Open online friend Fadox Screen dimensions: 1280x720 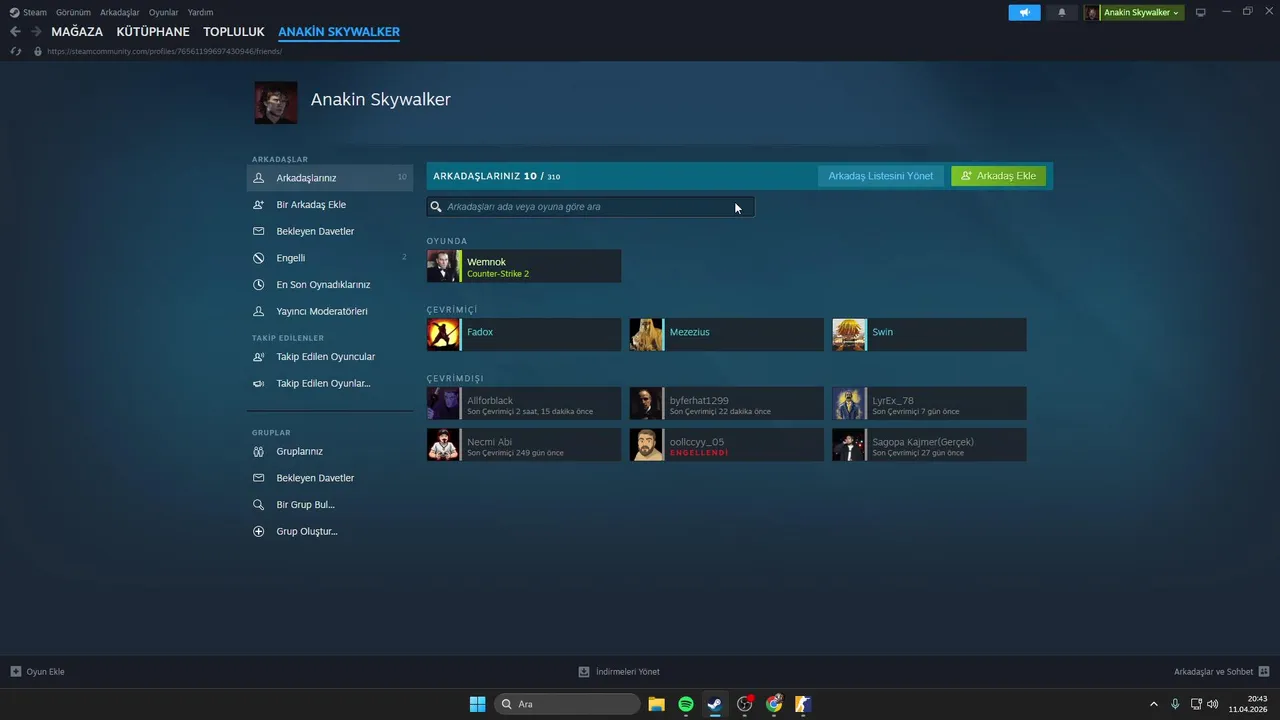[524, 335]
